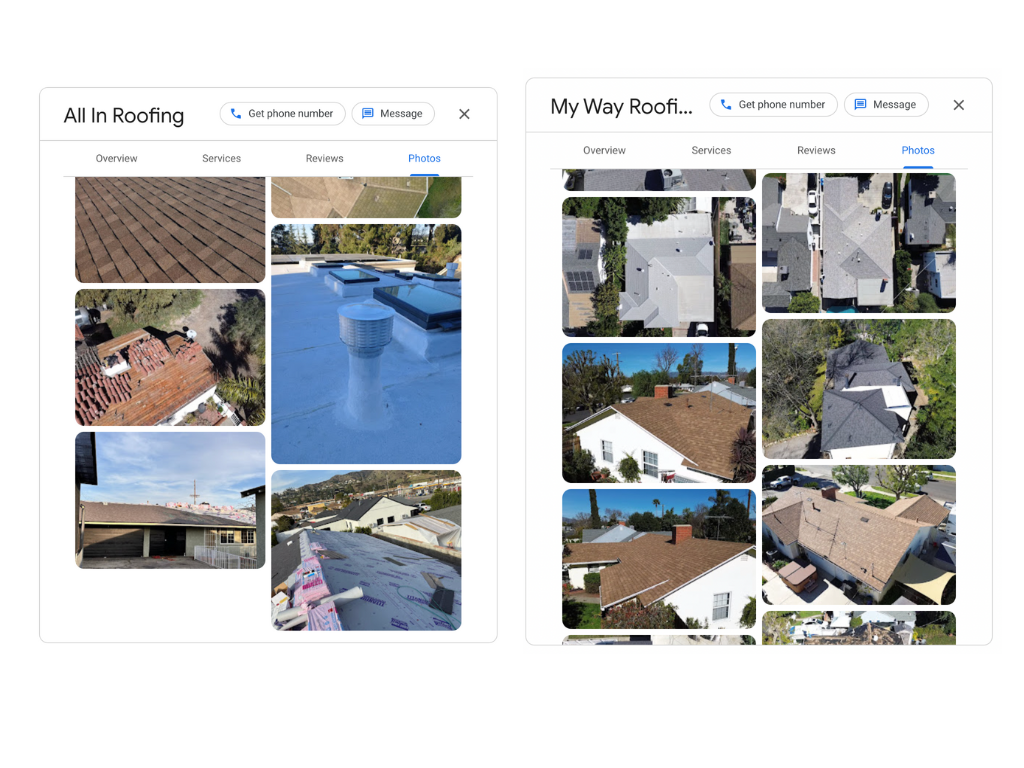Click the message bubble icon on All In Roofing panel
The height and width of the screenshot is (768, 1024).
click(x=368, y=113)
